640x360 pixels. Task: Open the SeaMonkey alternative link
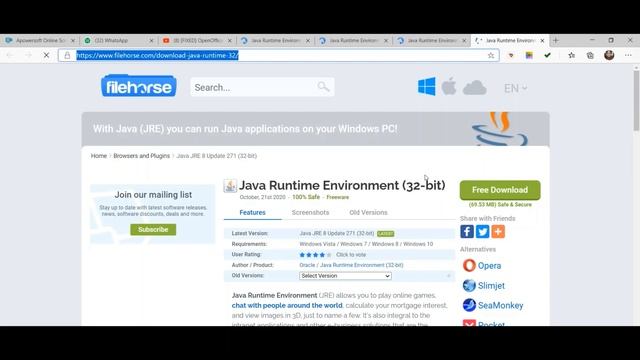click(x=500, y=305)
